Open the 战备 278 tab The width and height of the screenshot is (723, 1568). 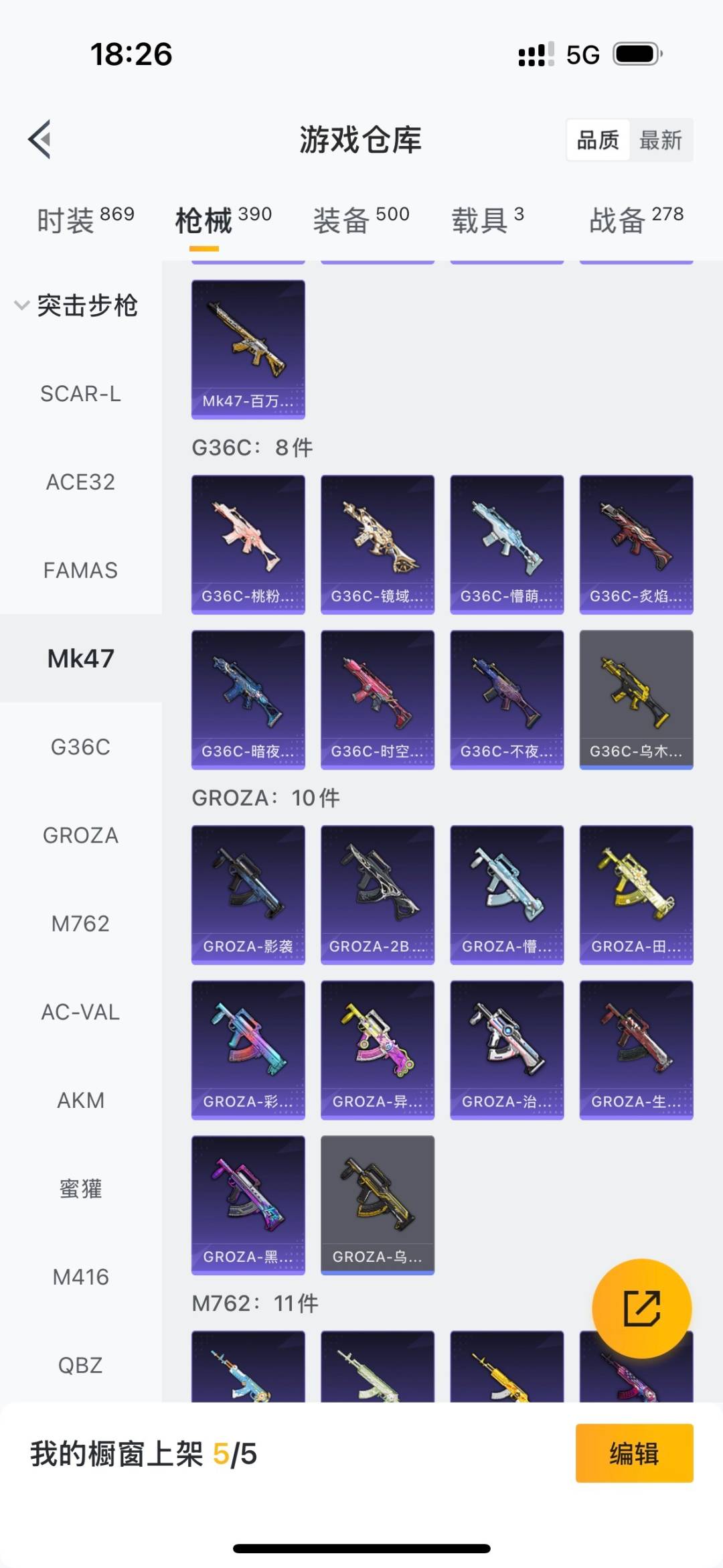pyautogui.click(x=636, y=219)
